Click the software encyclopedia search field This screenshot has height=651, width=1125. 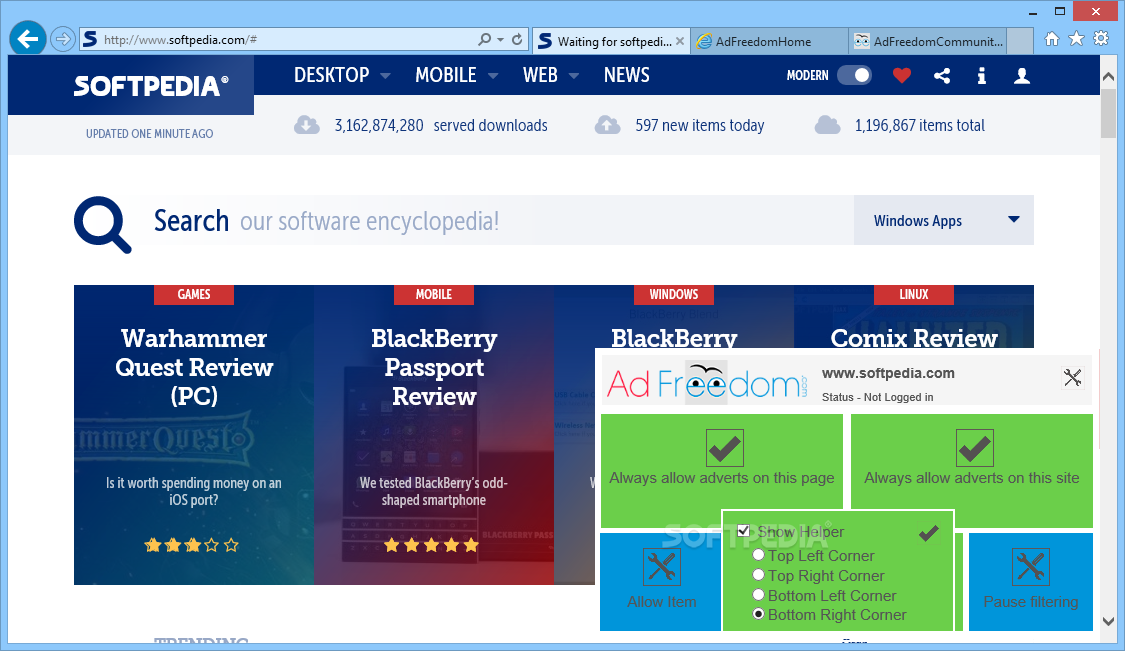pos(496,220)
